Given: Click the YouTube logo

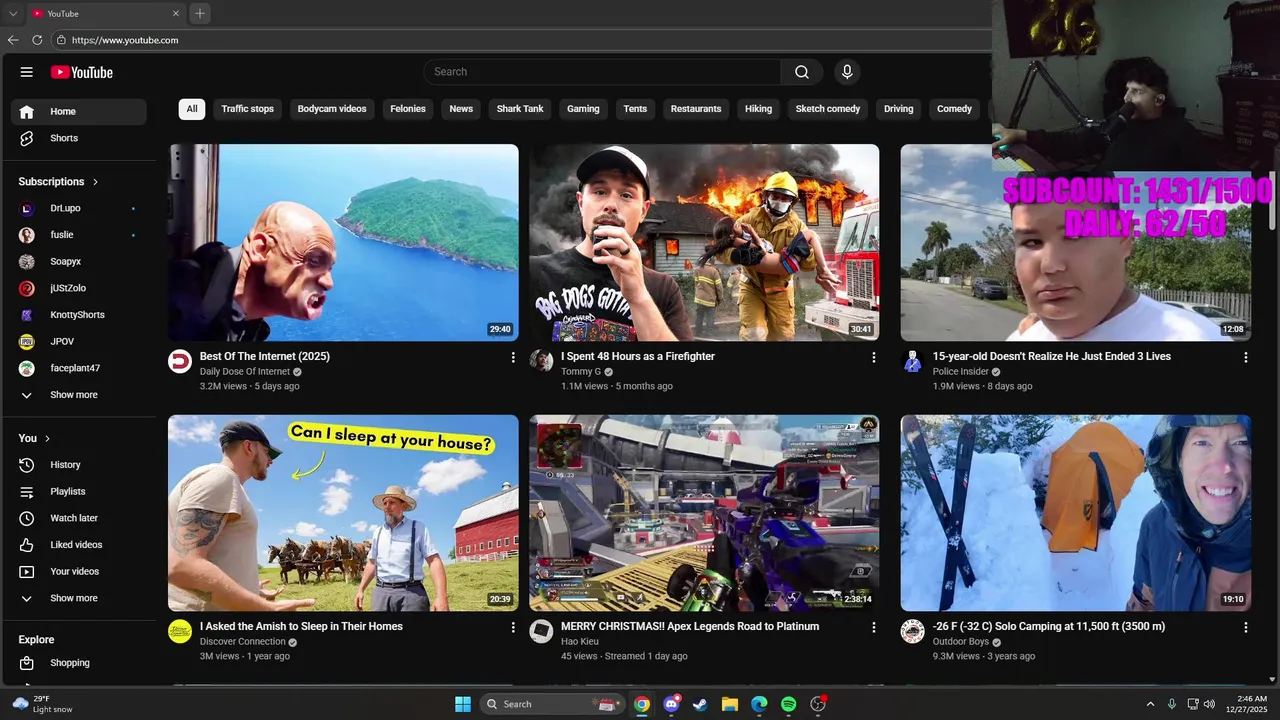Looking at the screenshot, I should 82,72.
